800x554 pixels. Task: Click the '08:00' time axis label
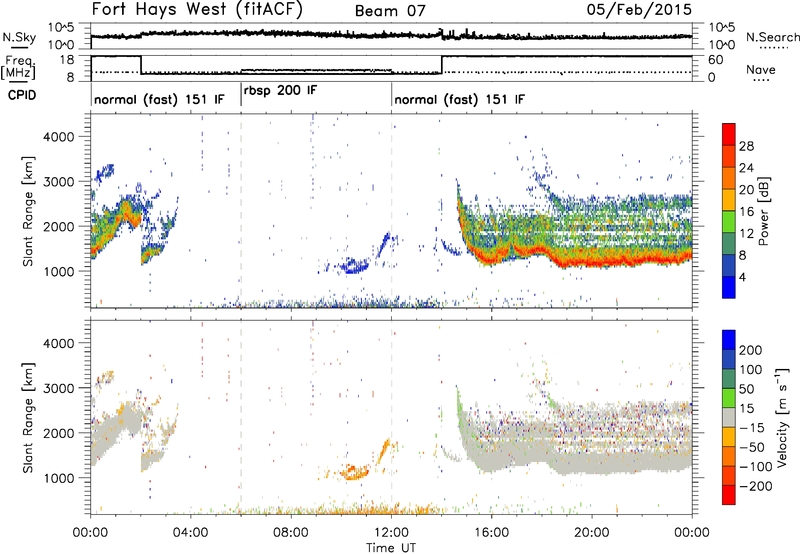coord(291,533)
